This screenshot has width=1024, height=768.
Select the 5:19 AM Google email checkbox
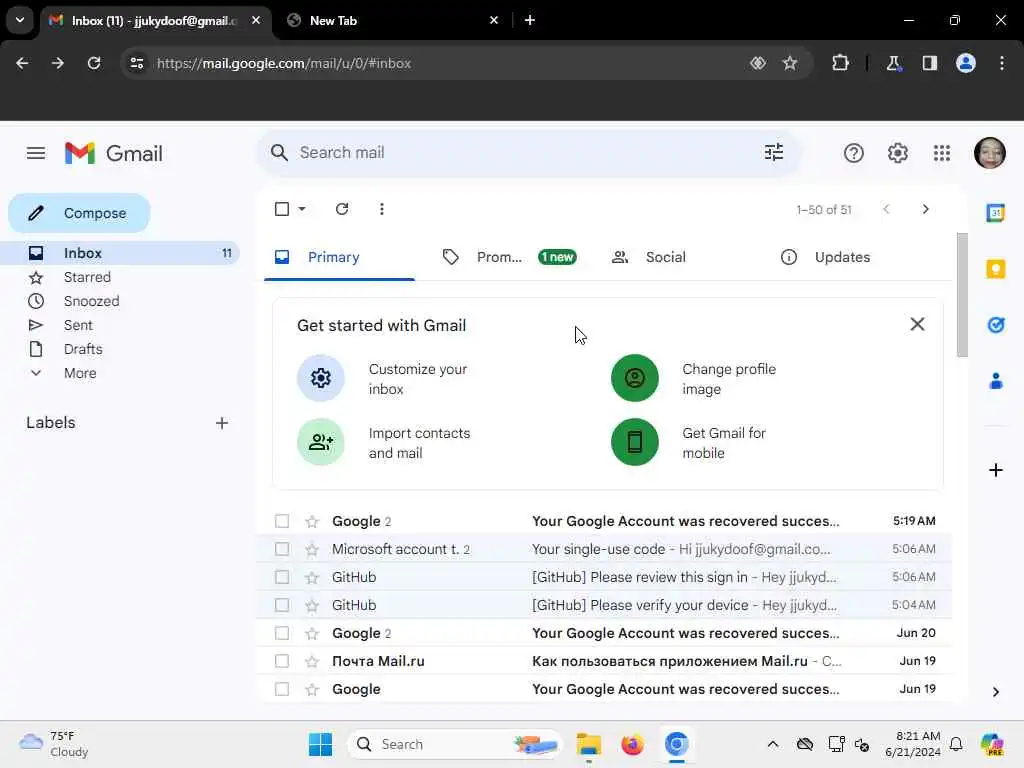tap(282, 521)
